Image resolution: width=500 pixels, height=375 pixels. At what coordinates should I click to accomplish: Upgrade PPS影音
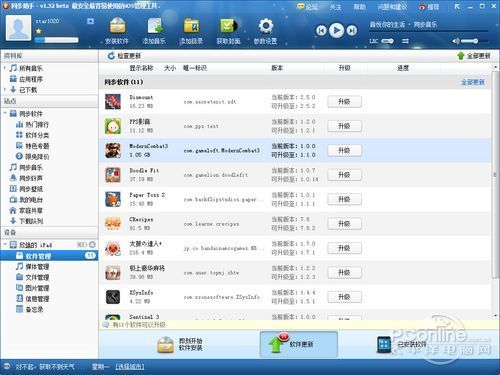coord(344,126)
